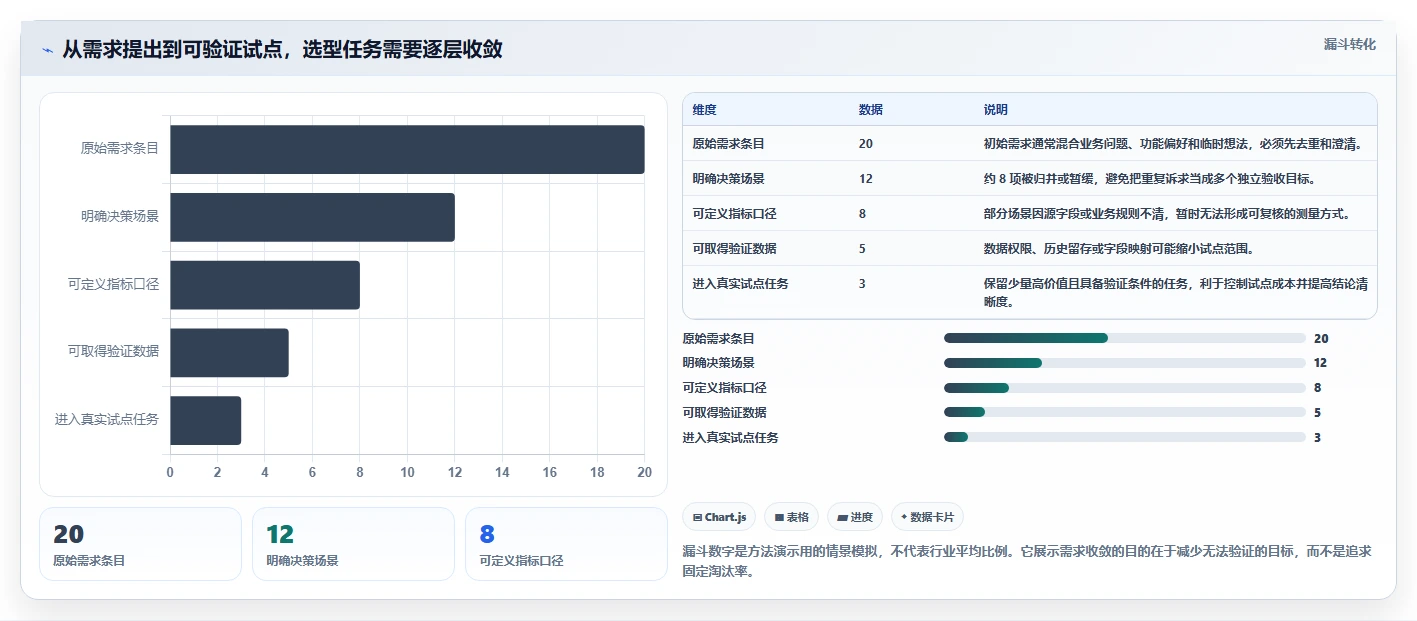Viewport: 1417px width, 621px height.
Task: Click the description starting with 数据权限、历史留存
Action: [1118, 248]
